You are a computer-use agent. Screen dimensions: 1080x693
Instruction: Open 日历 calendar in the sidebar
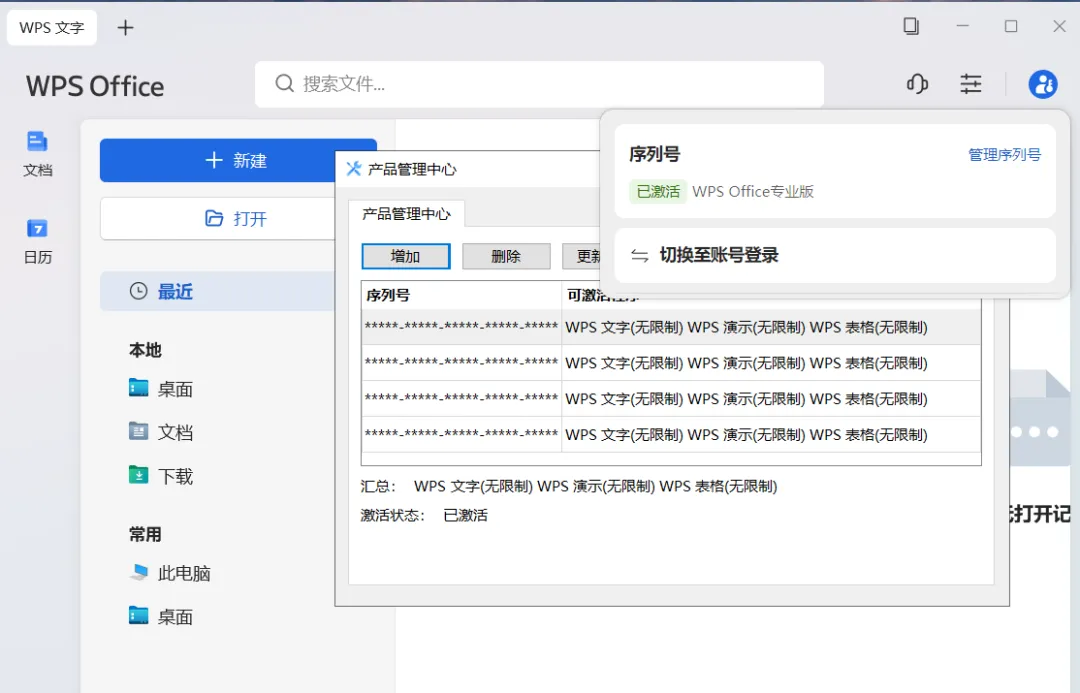(x=37, y=242)
